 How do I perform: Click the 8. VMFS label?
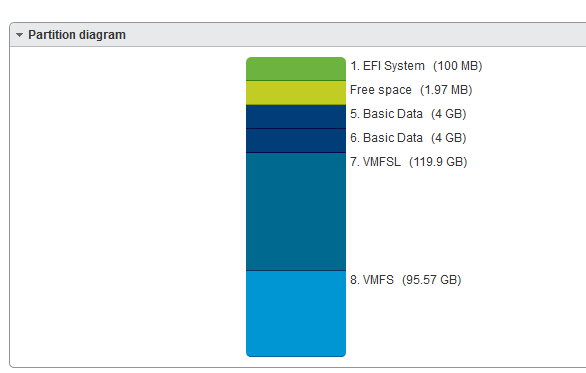coord(372,280)
